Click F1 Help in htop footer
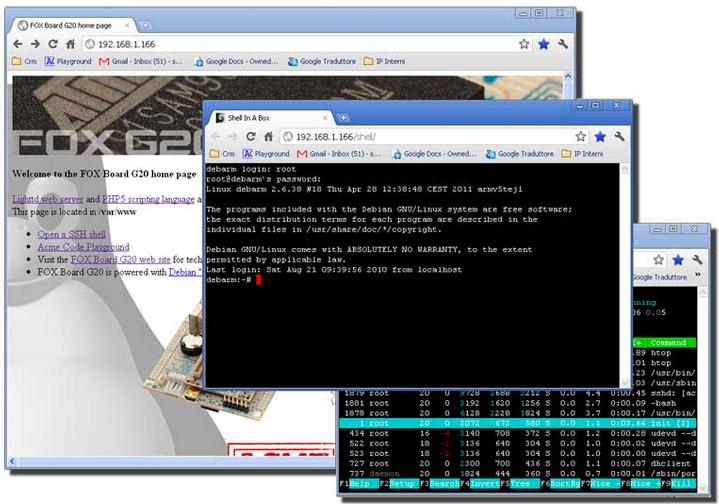The image size is (719, 504). (x=360, y=483)
